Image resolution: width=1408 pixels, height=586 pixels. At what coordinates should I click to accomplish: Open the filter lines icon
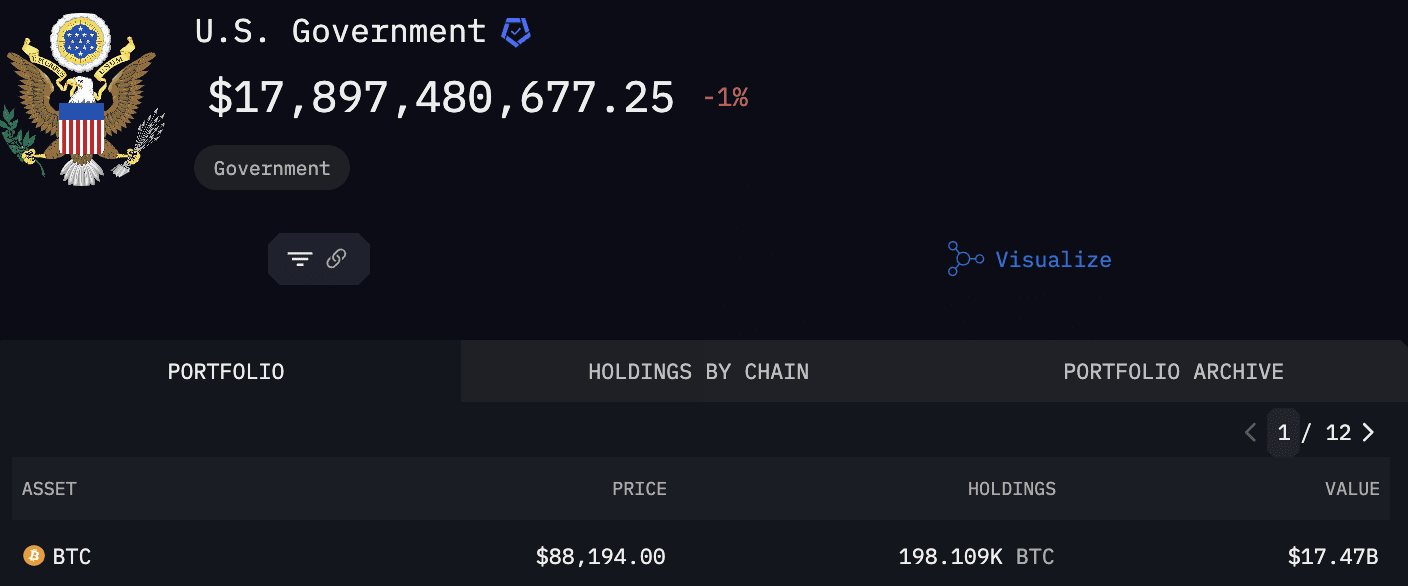300,259
